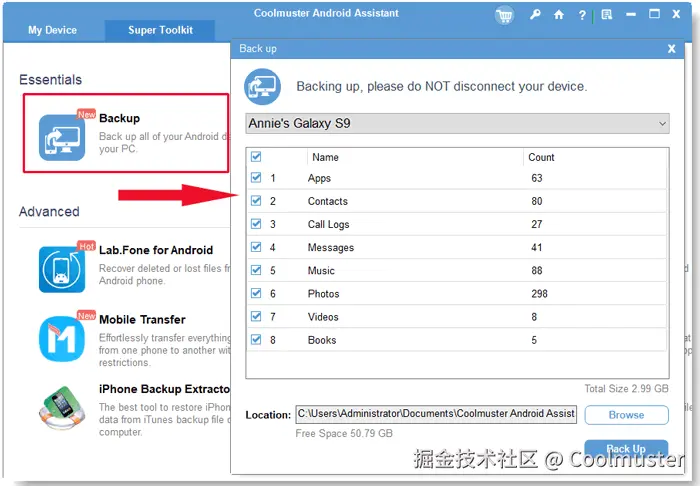Click Total Size 2.99 GB text
Image resolution: width=700 pixels, height=486 pixels.
click(x=626, y=389)
